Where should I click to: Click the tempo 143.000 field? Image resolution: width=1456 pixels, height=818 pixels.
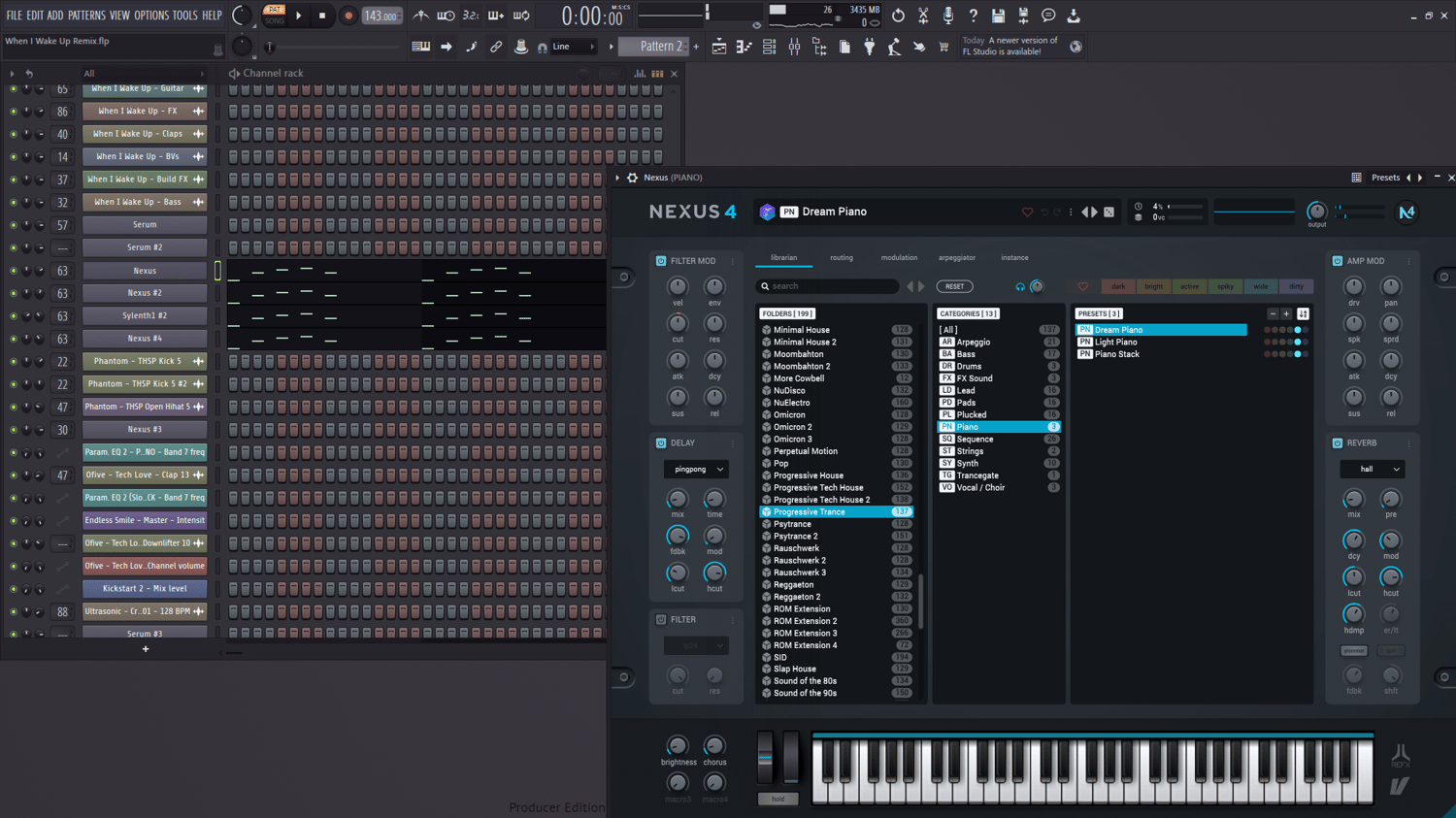pos(381,16)
